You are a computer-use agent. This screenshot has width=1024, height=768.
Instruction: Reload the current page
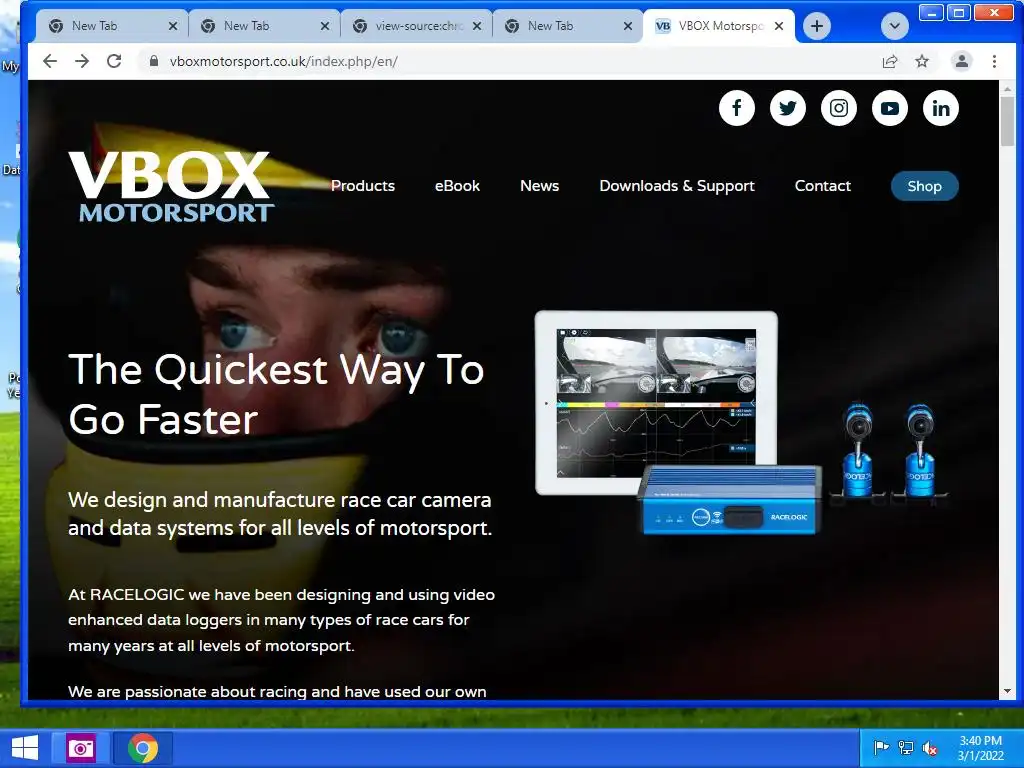tap(114, 61)
